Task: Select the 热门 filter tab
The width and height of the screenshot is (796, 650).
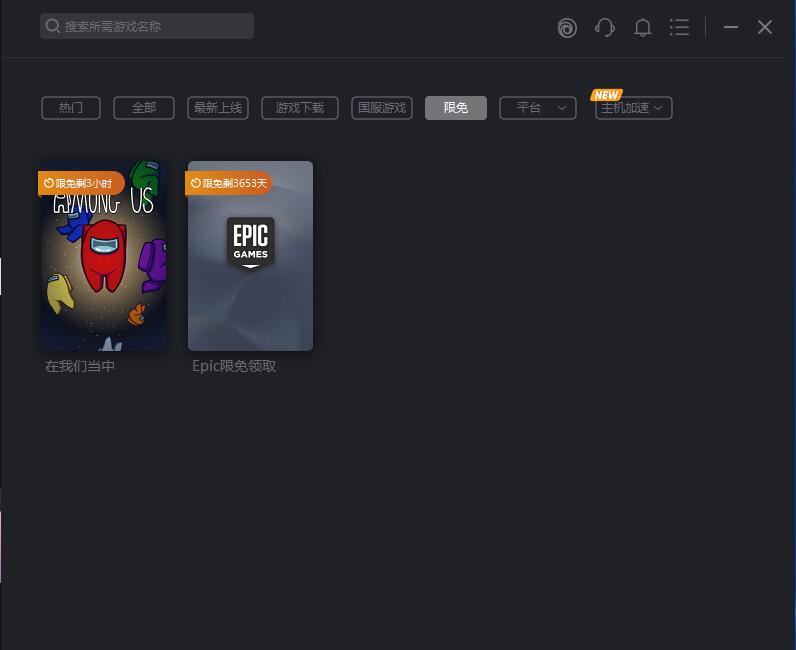Action: tap(71, 108)
